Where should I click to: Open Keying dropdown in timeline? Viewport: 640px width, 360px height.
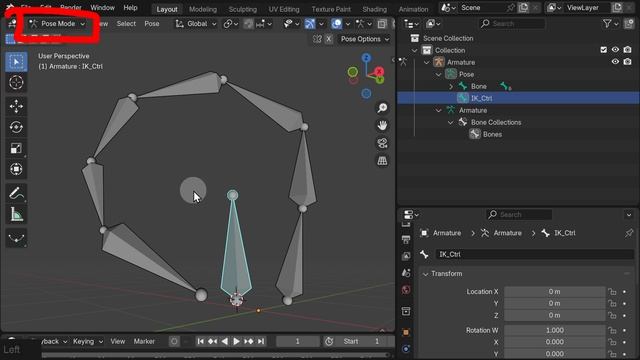click(x=88, y=341)
